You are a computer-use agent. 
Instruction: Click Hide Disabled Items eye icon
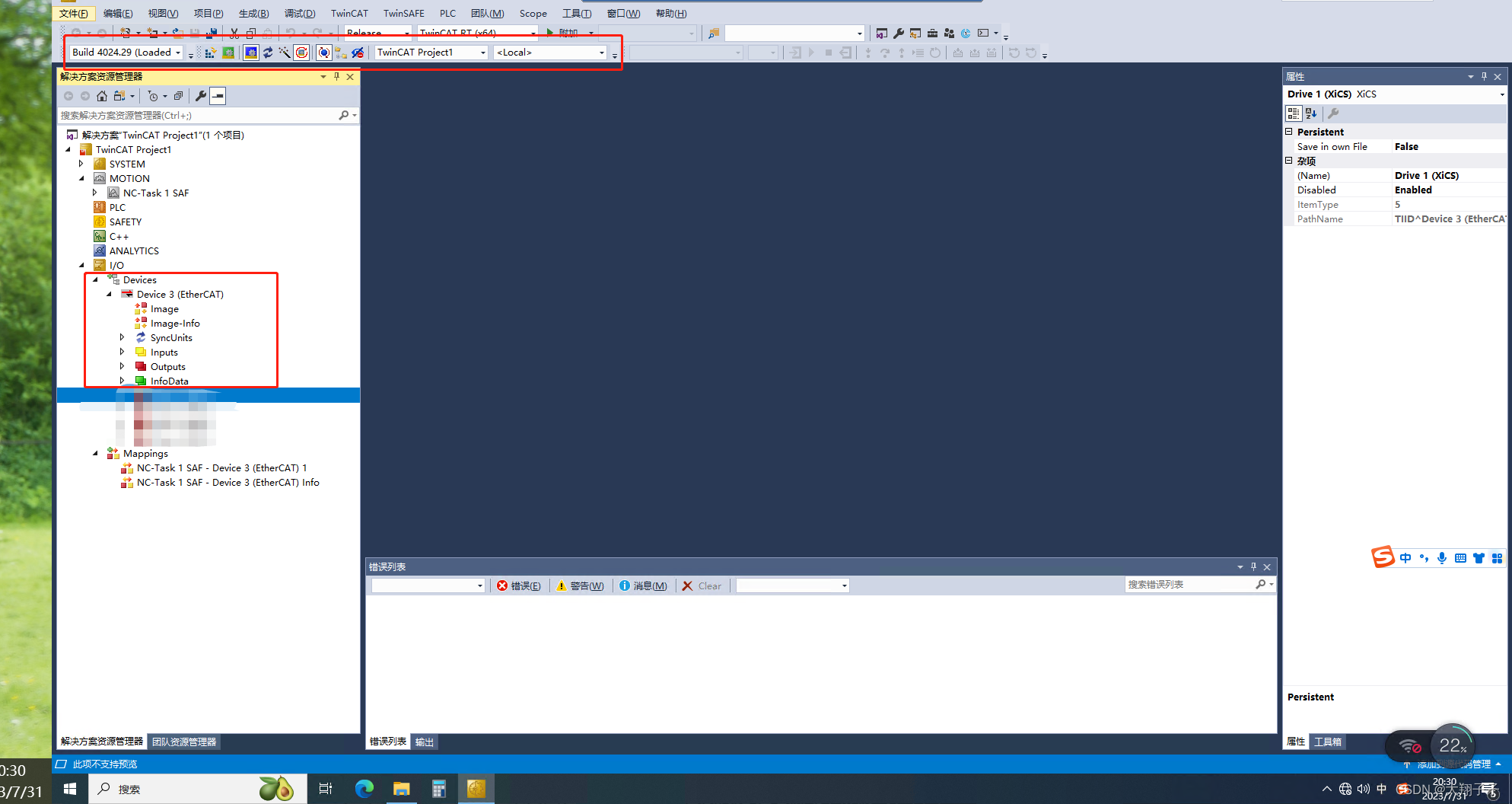(x=358, y=53)
